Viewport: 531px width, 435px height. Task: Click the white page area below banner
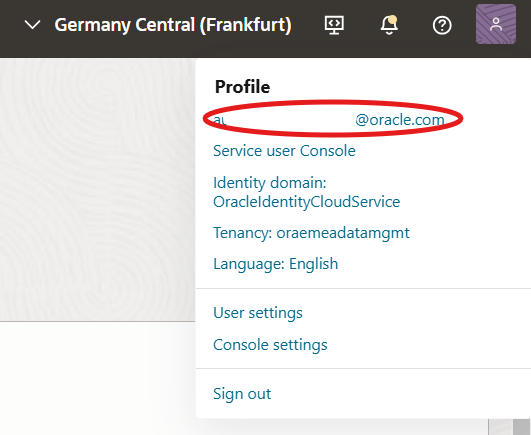[x=98, y=377]
